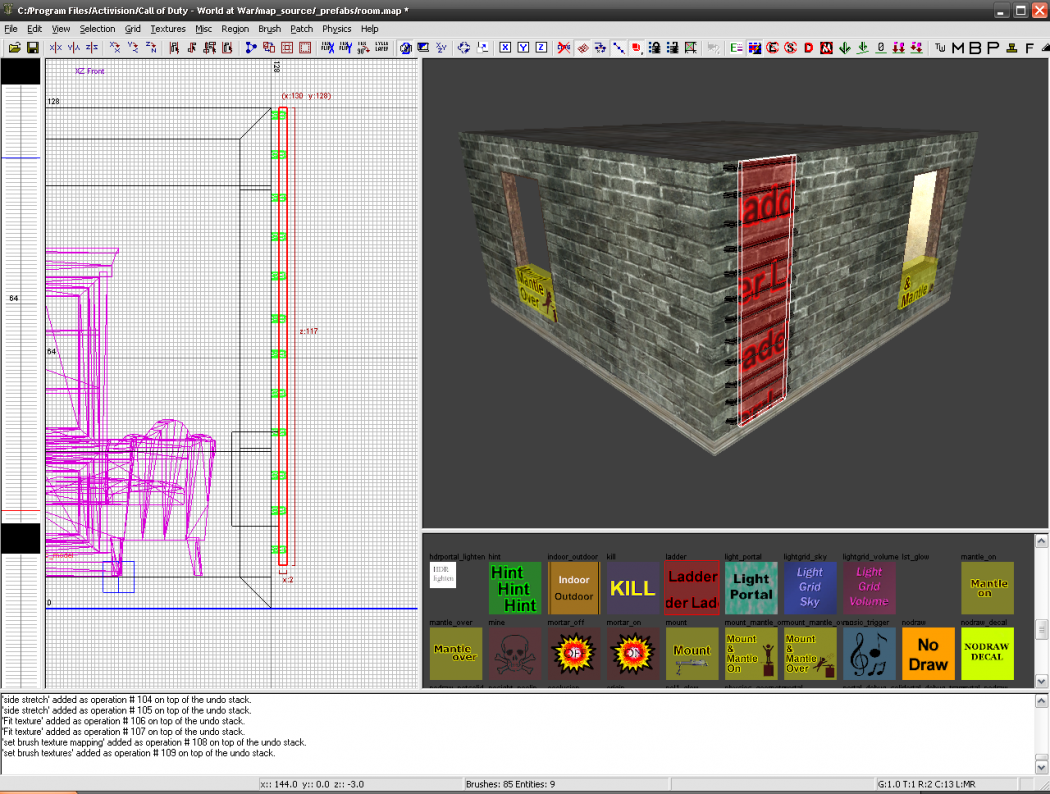Open a map file using the folder icon
The width and height of the screenshot is (1050, 794).
[15, 48]
